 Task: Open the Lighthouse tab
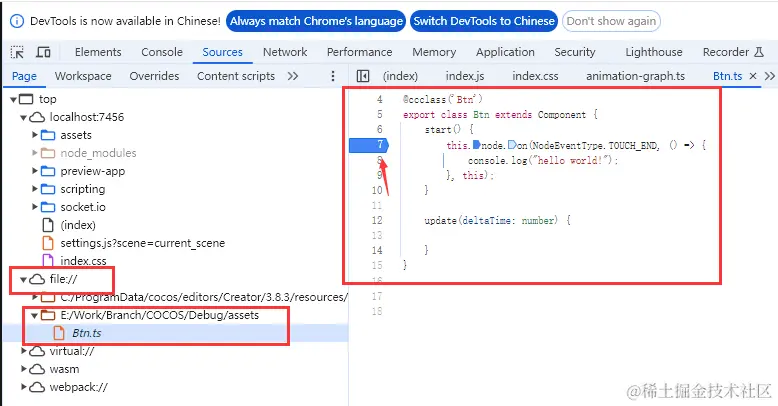click(x=653, y=52)
